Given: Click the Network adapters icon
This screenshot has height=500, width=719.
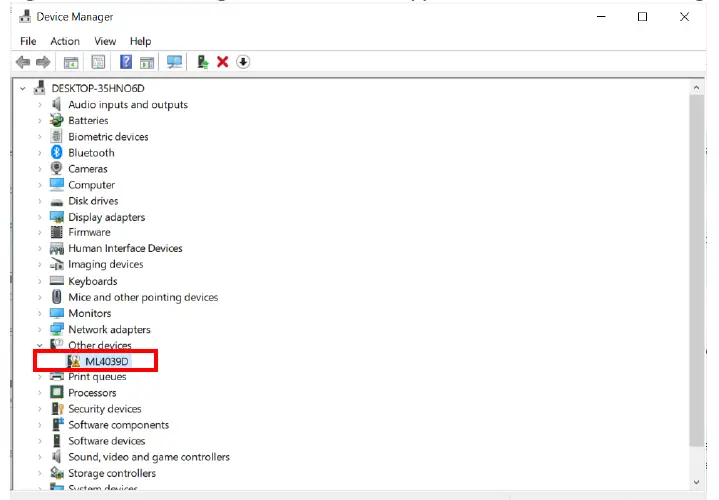Looking at the screenshot, I should click(x=57, y=329).
